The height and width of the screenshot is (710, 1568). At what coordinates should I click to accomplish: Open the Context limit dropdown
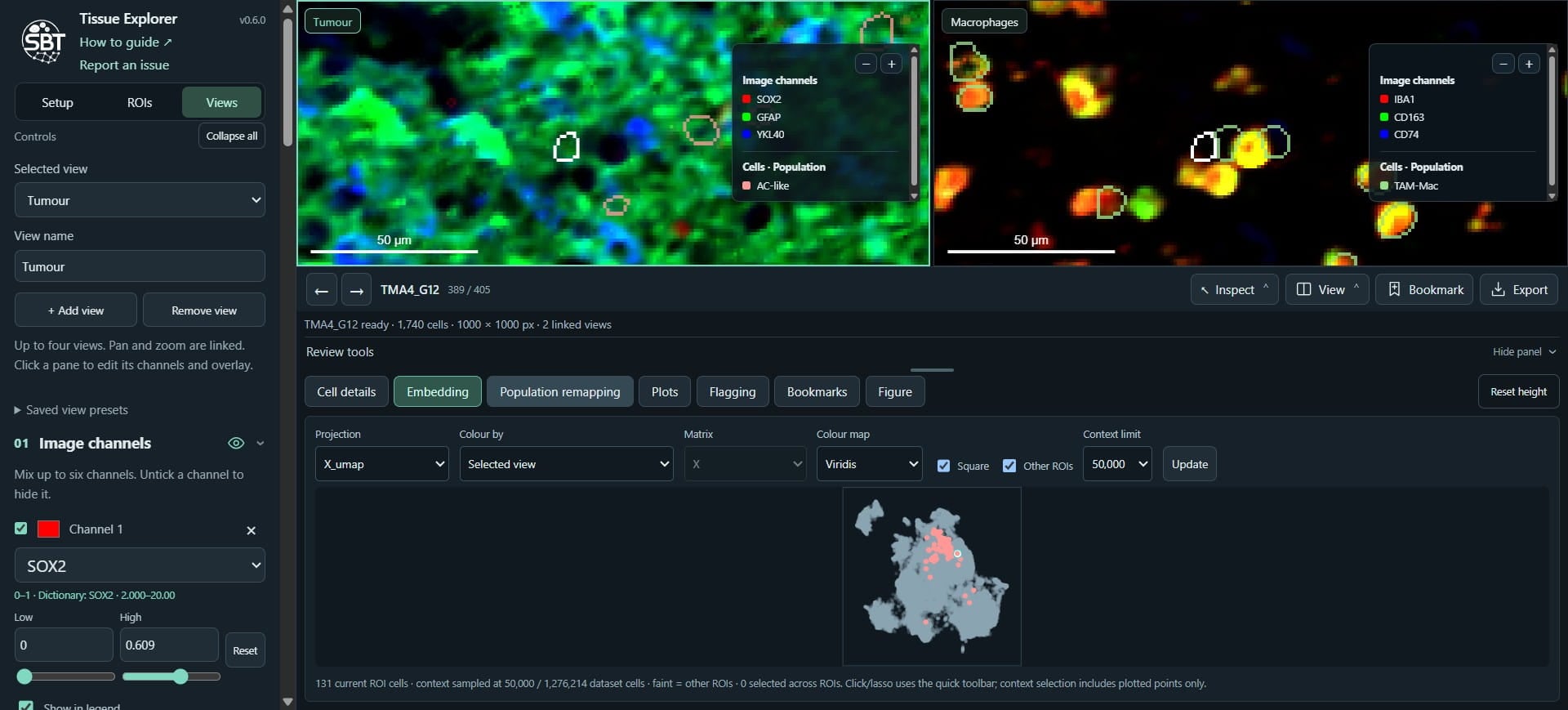1117,464
